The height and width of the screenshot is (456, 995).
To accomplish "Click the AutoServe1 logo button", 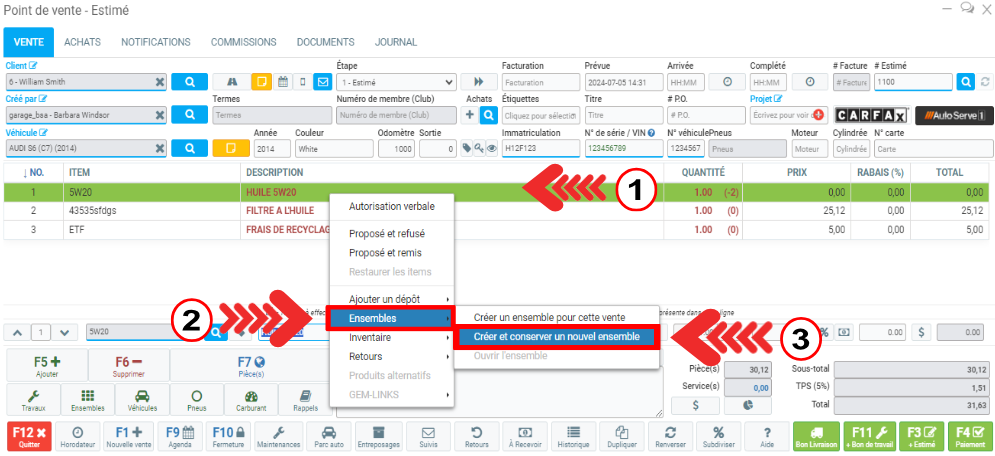I will pyautogui.click(x=954, y=115).
